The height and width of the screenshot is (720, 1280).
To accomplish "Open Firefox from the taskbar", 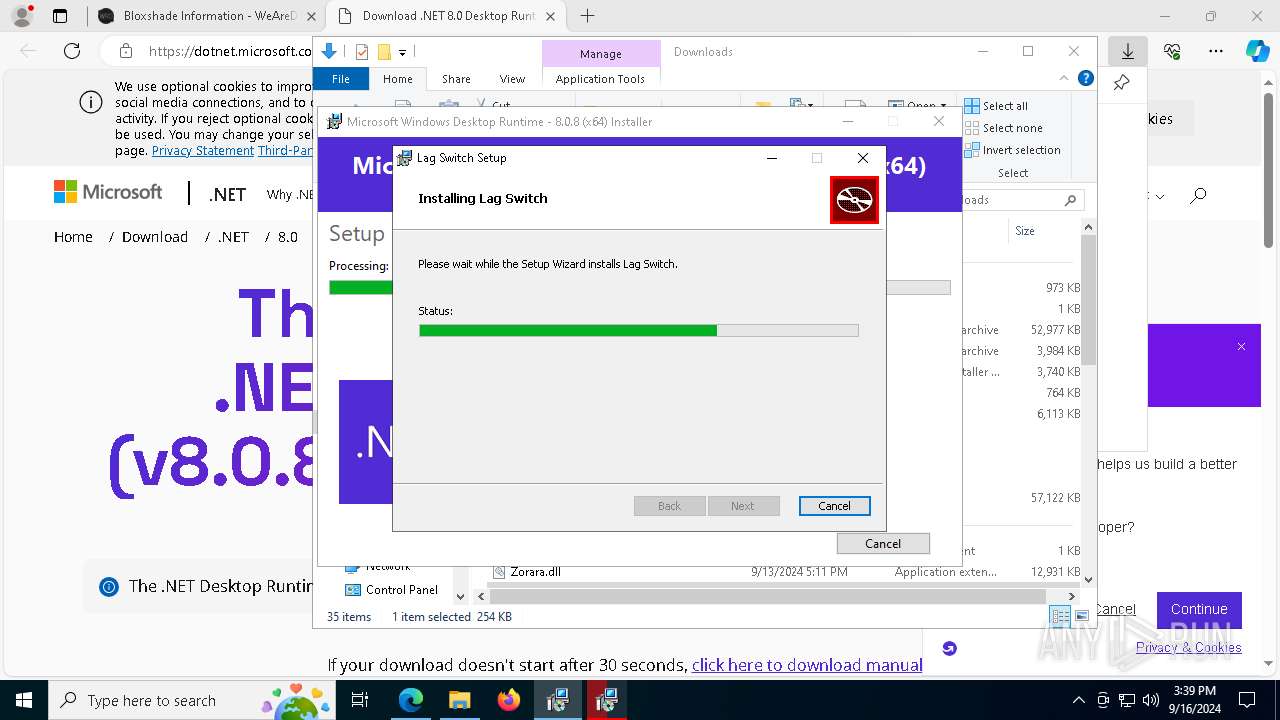I will pyautogui.click(x=509, y=700).
